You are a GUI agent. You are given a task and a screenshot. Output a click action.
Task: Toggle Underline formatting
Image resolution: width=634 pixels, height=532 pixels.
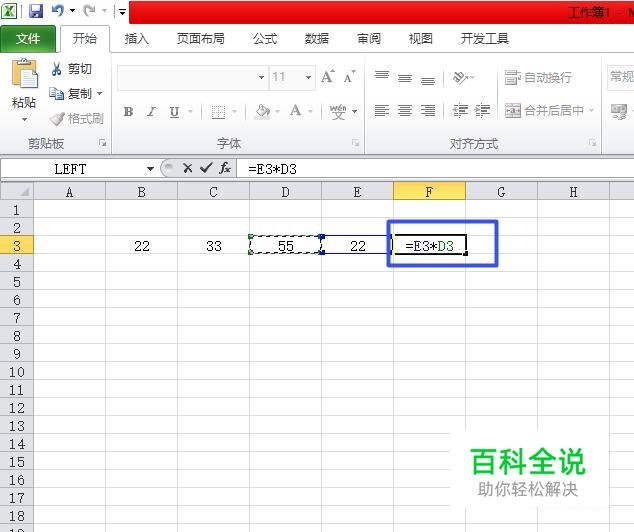coord(174,112)
